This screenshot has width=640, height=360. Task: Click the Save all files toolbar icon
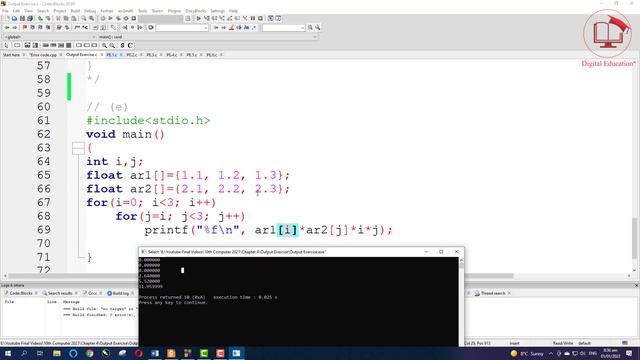30,18
